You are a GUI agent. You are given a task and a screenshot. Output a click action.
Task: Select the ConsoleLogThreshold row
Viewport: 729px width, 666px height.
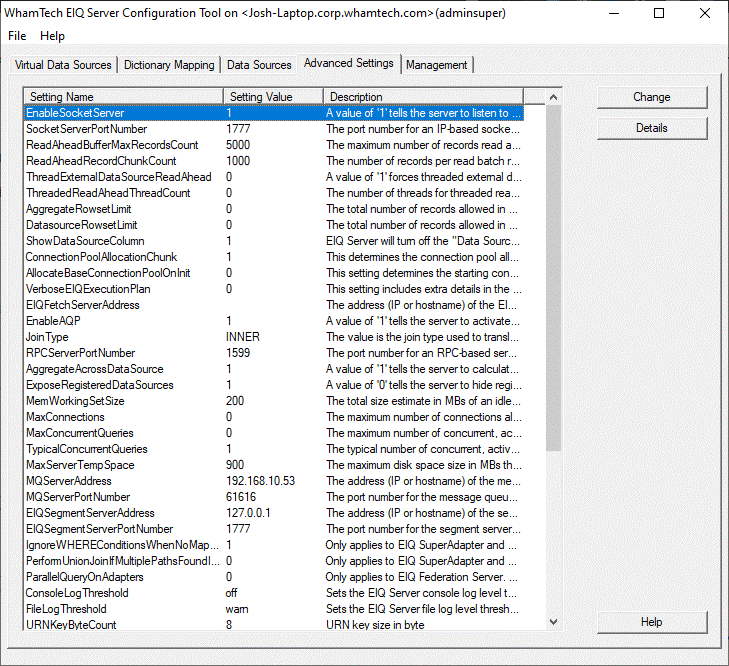coord(274,593)
